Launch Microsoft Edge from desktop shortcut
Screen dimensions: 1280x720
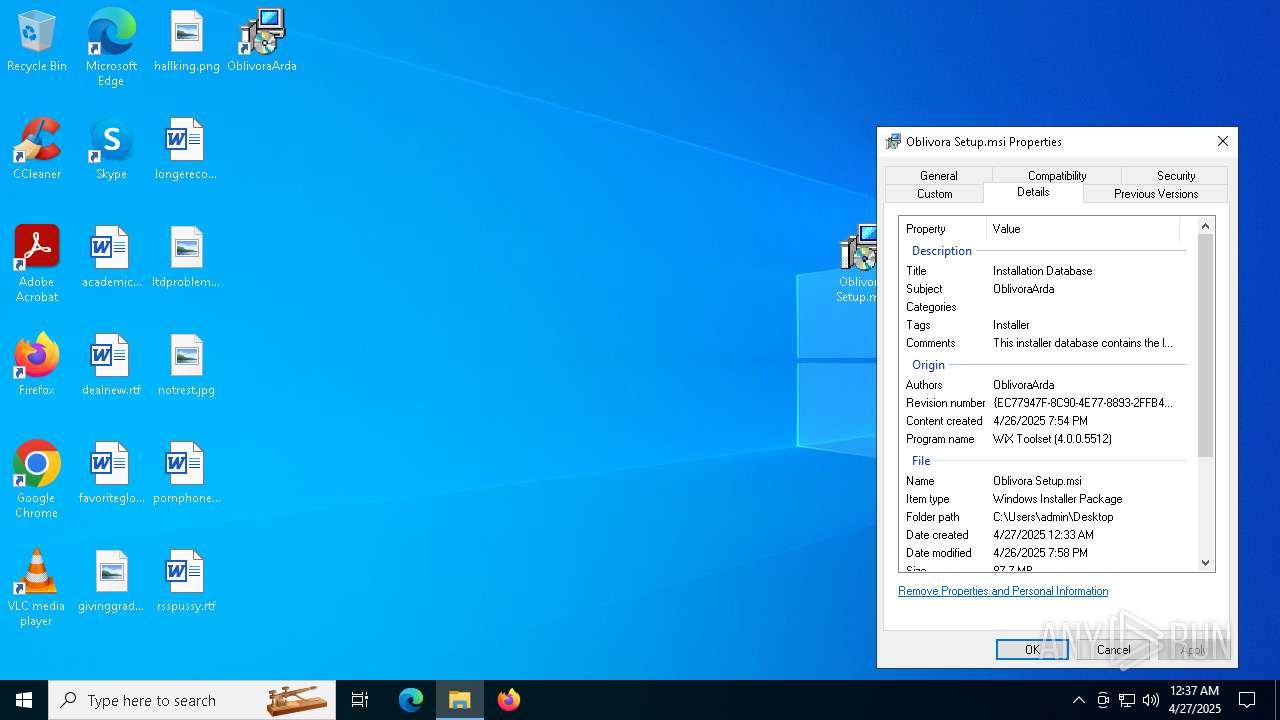click(x=111, y=48)
